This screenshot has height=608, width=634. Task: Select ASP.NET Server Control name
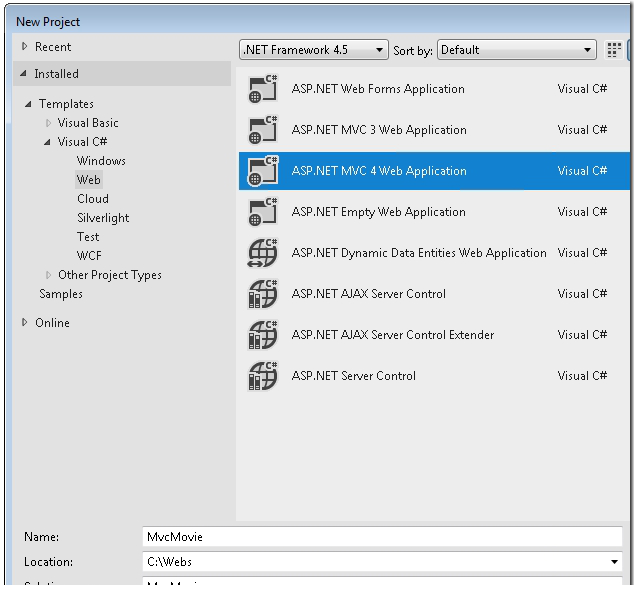click(x=353, y=376)
